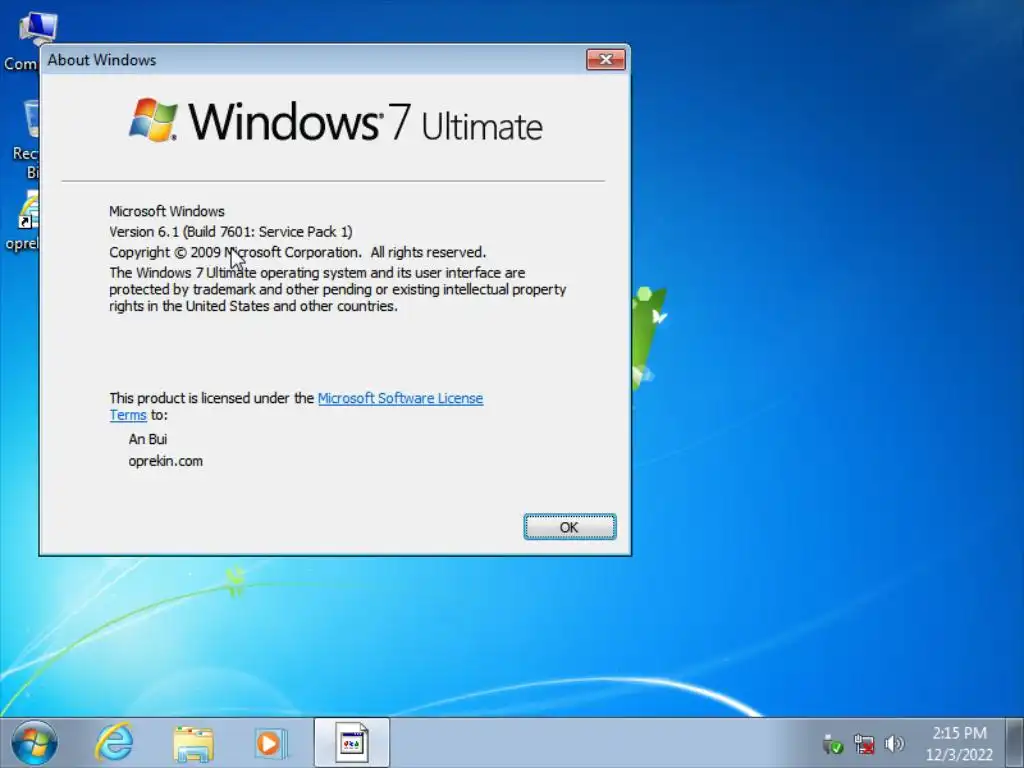Open the network status tray icon
Viewport: 1024px width, 768px height.
(x=864, y=744)
